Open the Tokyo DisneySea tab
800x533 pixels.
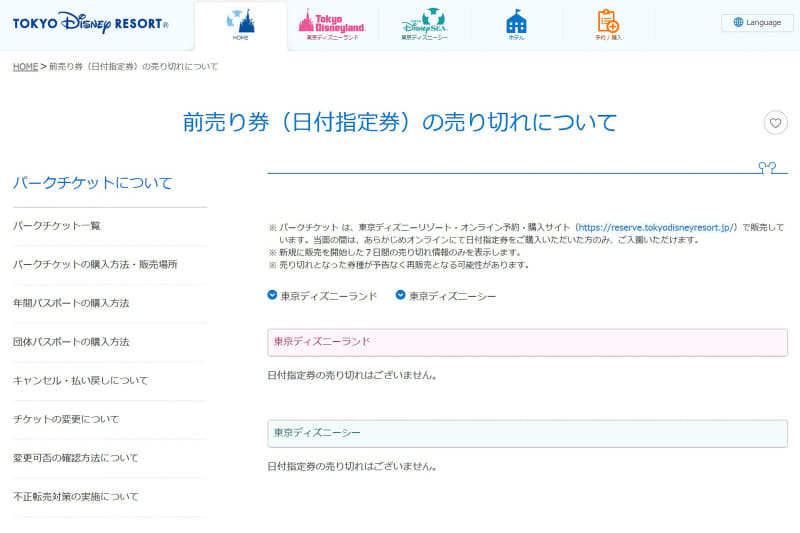424,24
